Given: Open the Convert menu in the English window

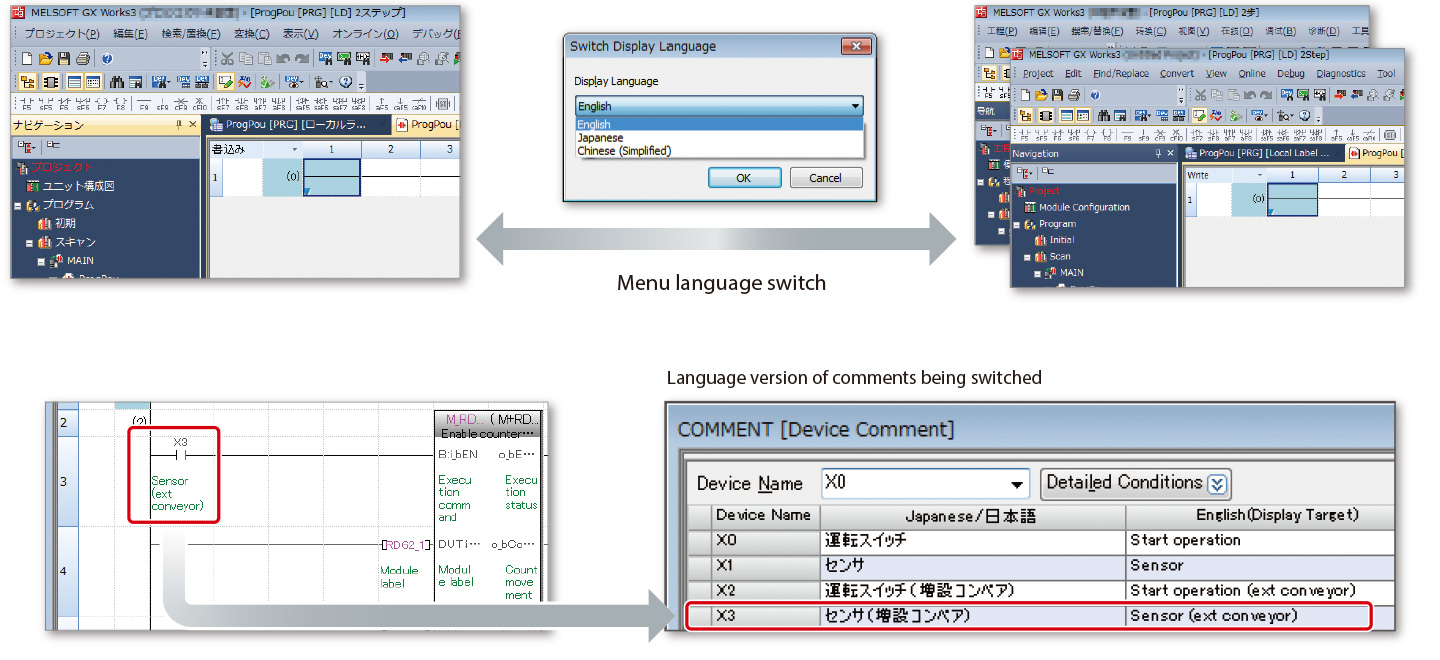Looking at the screenshot, I should coord(1177,73).
